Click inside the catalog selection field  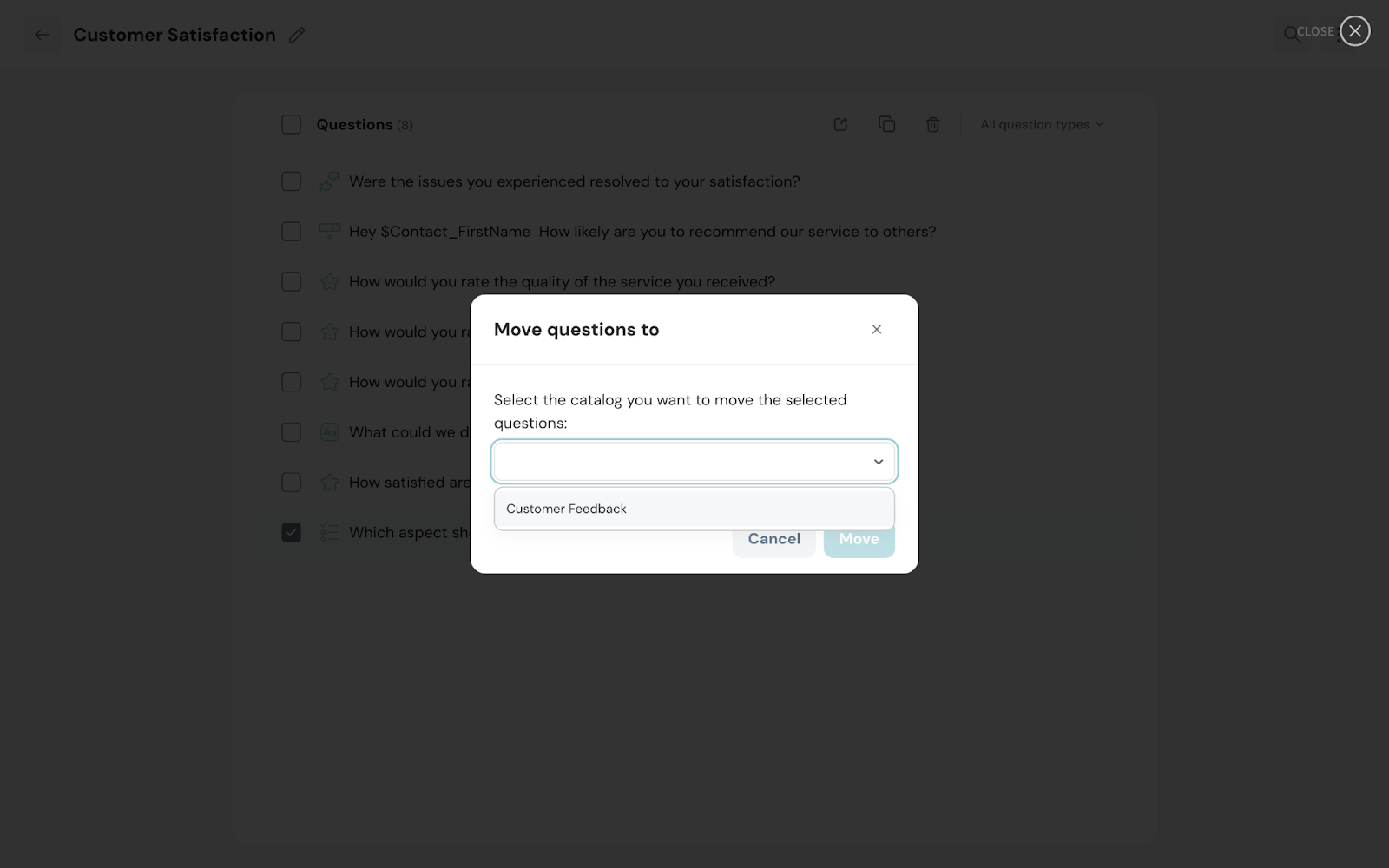pyautogui.click(x=677, y=462)
